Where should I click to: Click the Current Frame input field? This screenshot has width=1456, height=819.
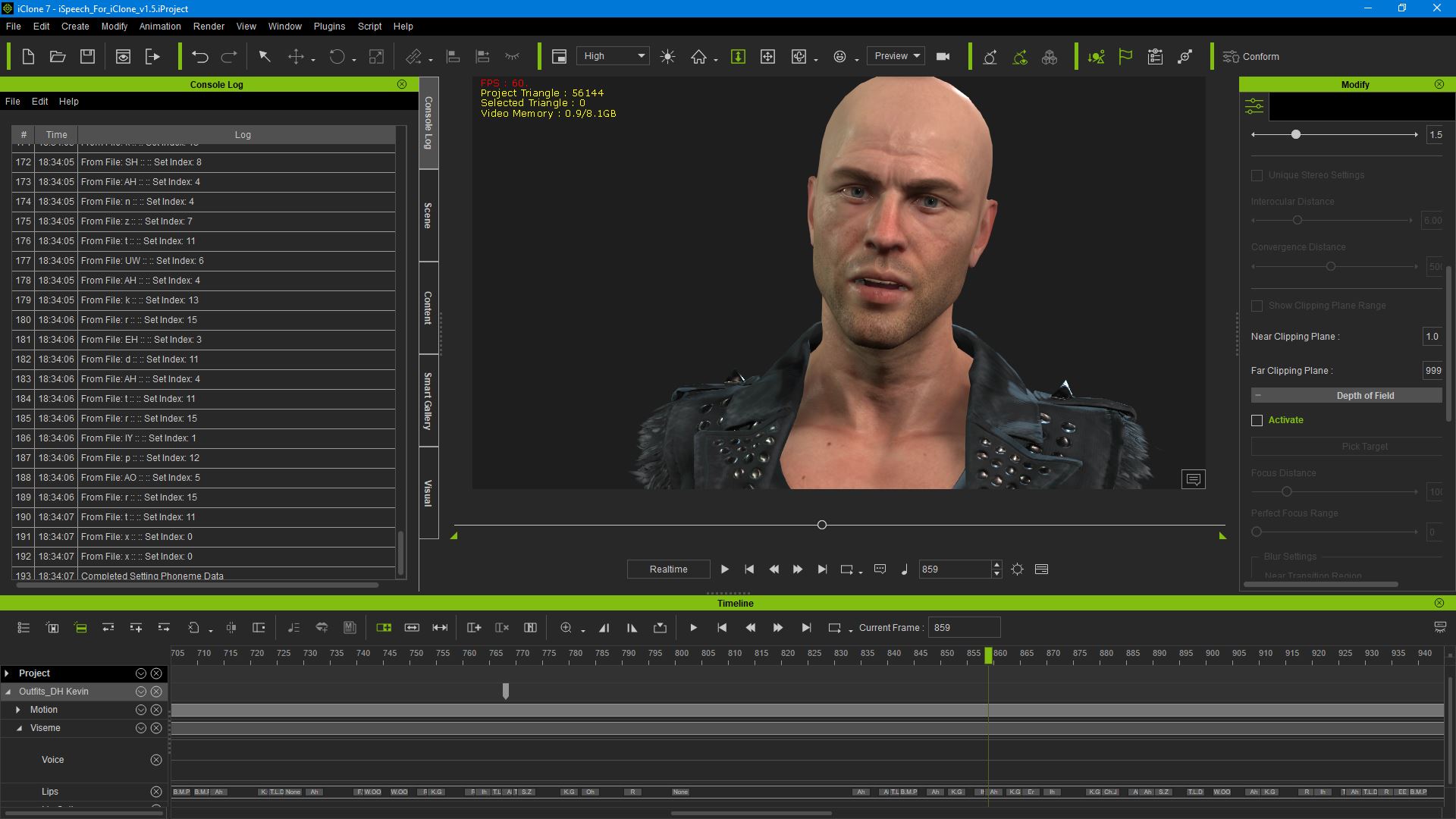pyautogui.click(x=964, y=628)
